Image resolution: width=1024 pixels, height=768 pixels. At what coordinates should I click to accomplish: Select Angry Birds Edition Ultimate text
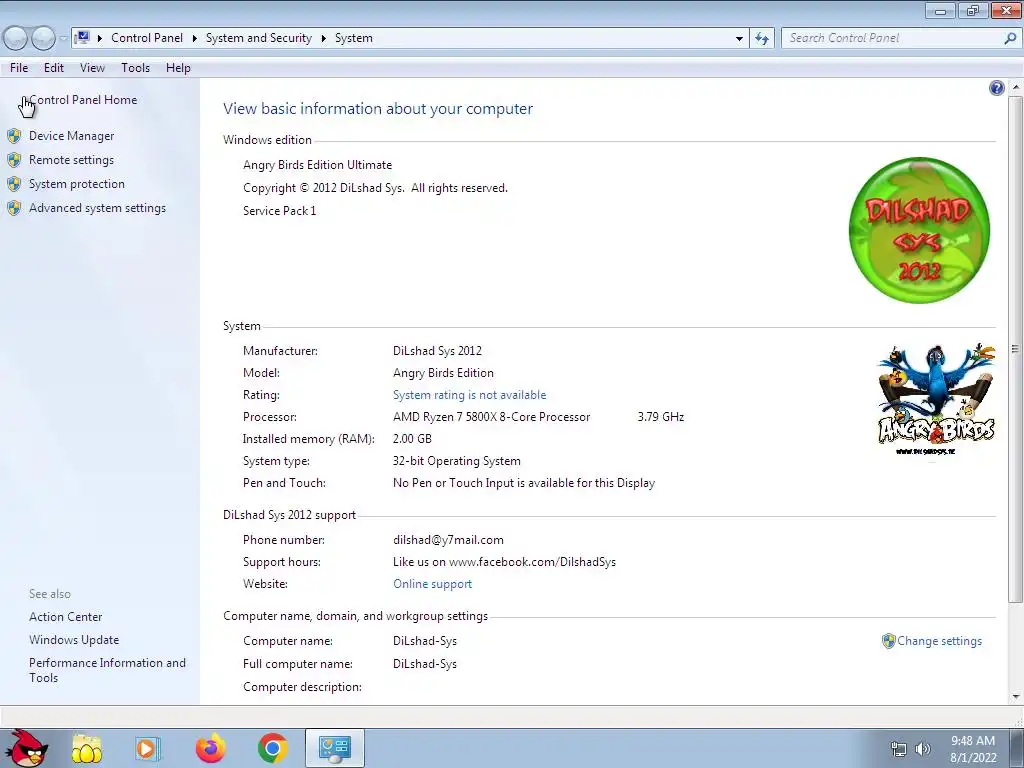(317, 165)
